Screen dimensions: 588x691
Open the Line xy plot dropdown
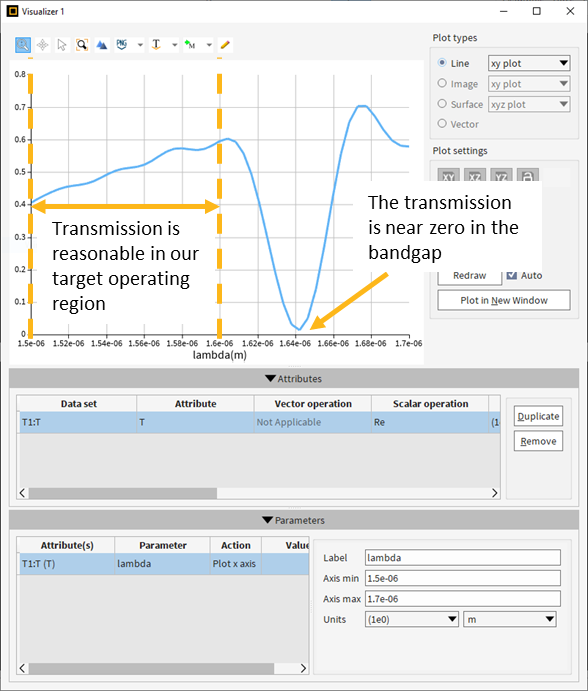[529, 63]
